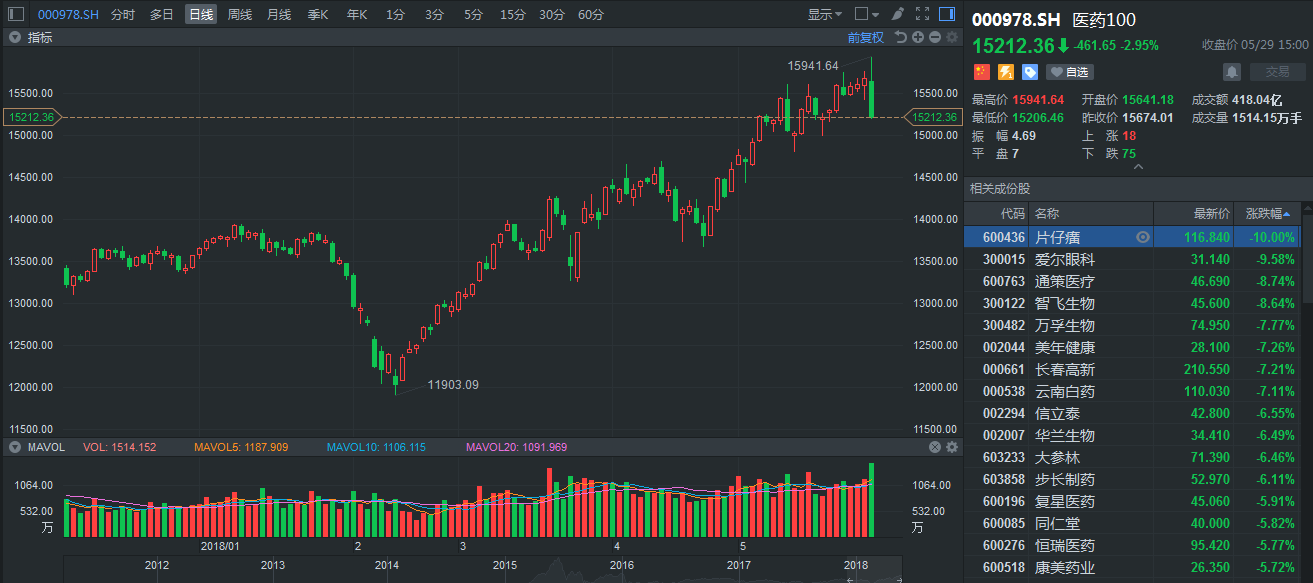Expand the 指标 indicator dropdown
The height and width of the screenshot is (583, 1313).
click(x=15, y=37)
